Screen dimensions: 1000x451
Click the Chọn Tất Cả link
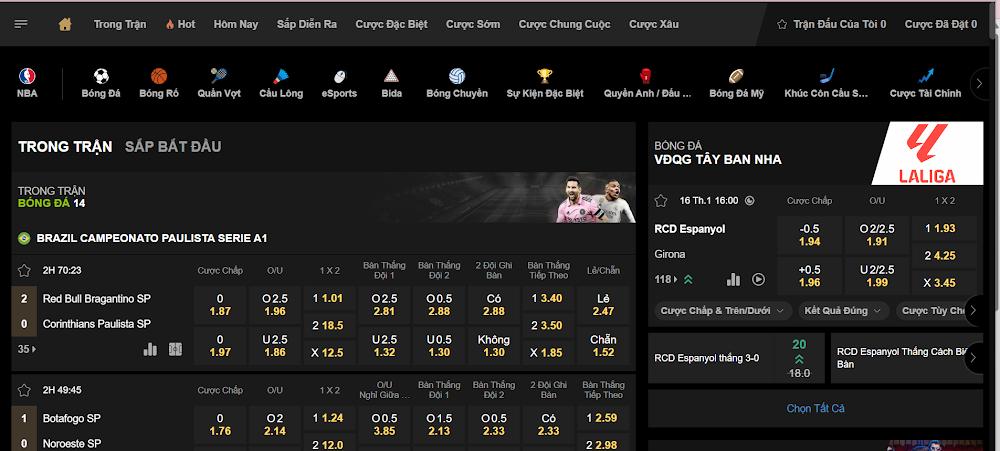pyautogui.click(x=815, y=408)
